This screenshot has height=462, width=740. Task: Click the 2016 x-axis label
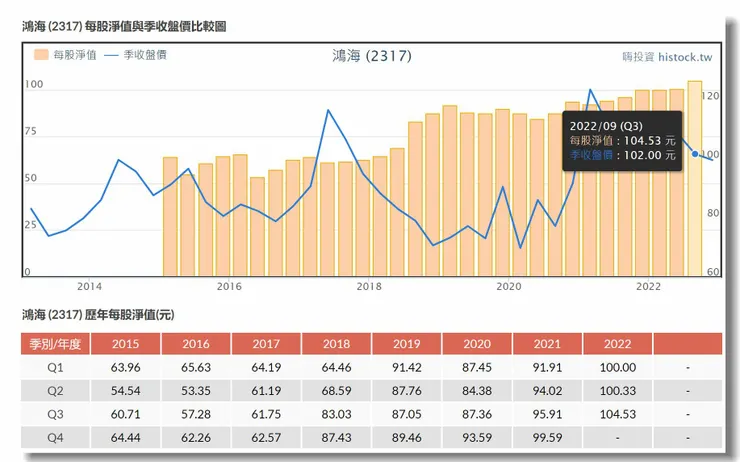(229, 286)
